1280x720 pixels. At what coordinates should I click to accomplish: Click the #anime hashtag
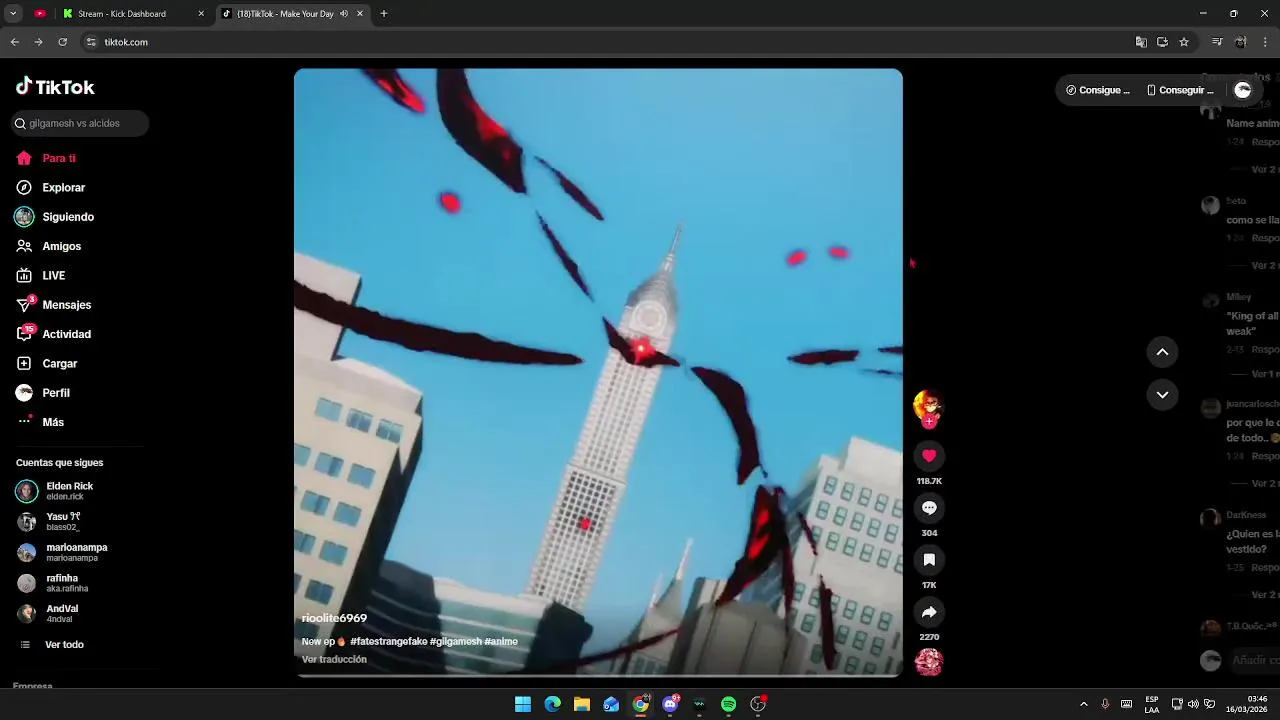501,641
